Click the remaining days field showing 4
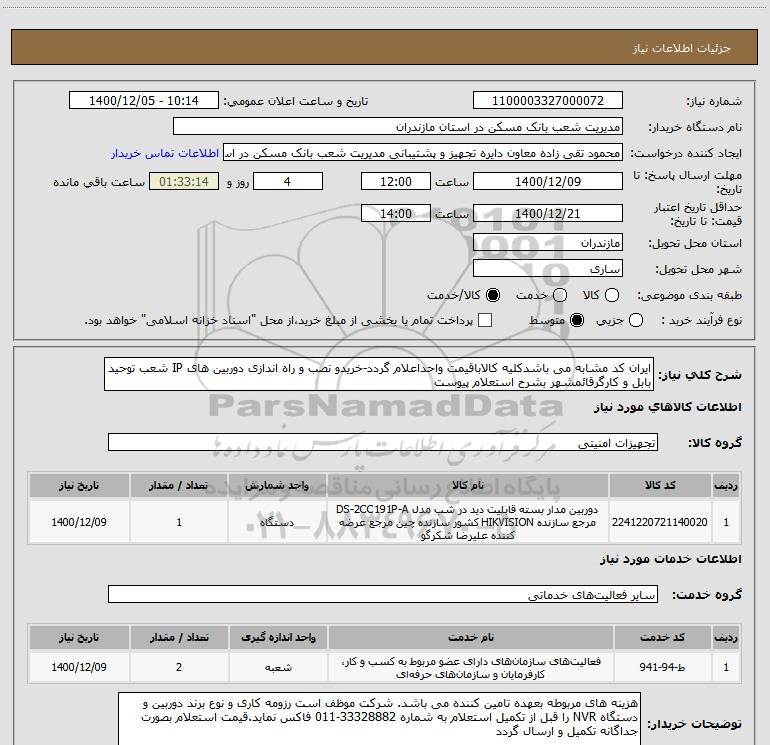Screen dimensions: 770x745 click(287, 182)
